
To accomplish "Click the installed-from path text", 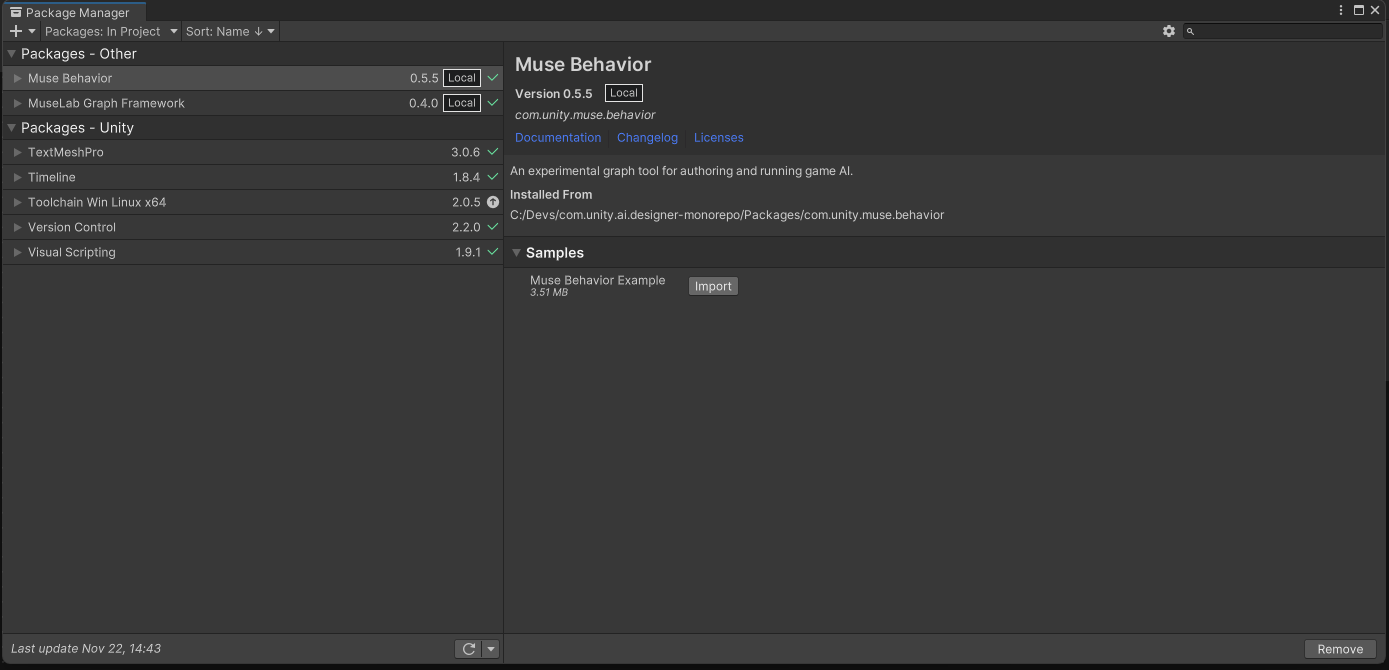I will tap(727, 215).
